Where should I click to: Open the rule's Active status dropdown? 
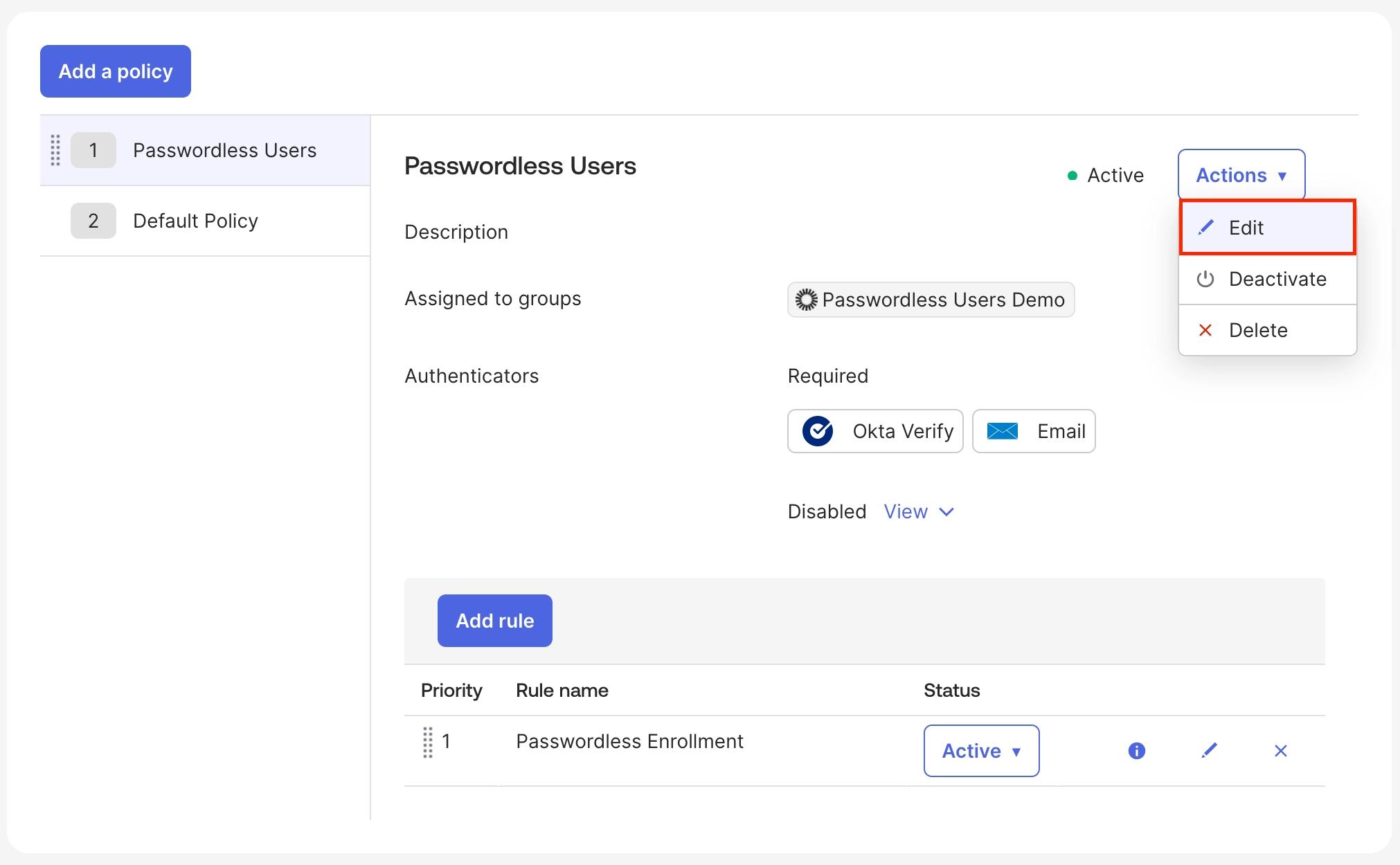coord(981,751)
